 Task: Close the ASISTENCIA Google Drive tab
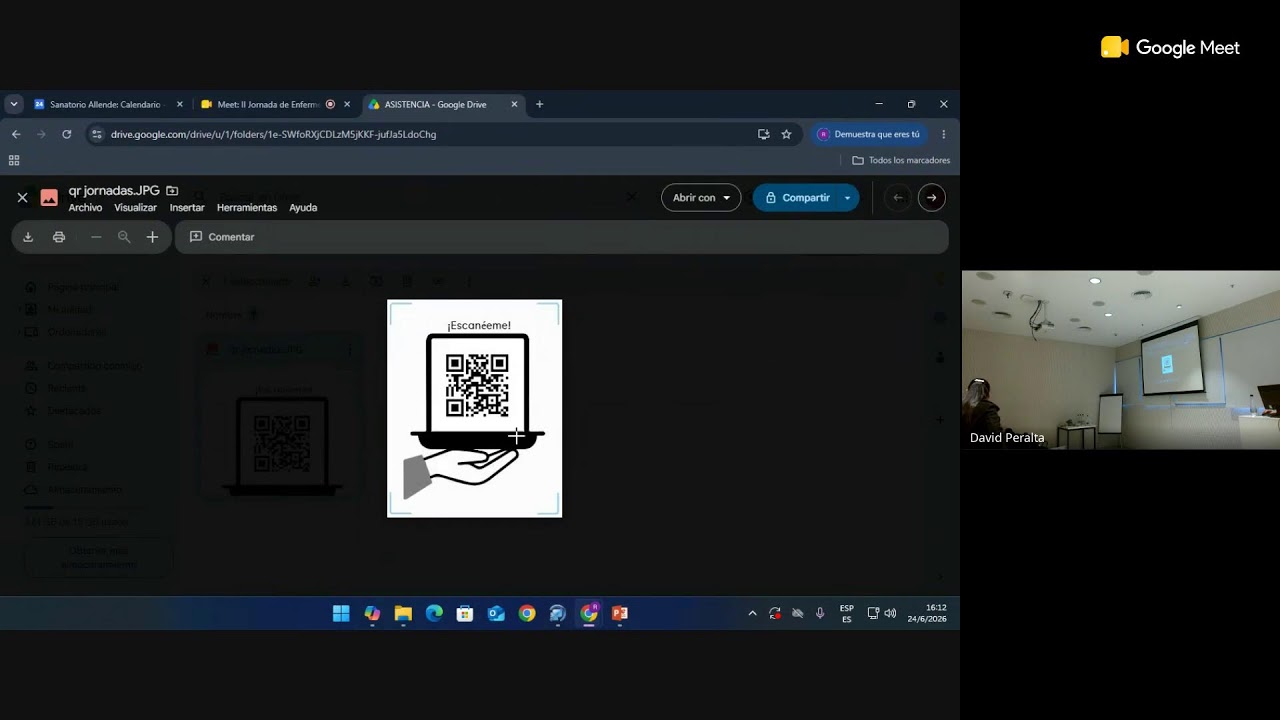coord(514,104)
